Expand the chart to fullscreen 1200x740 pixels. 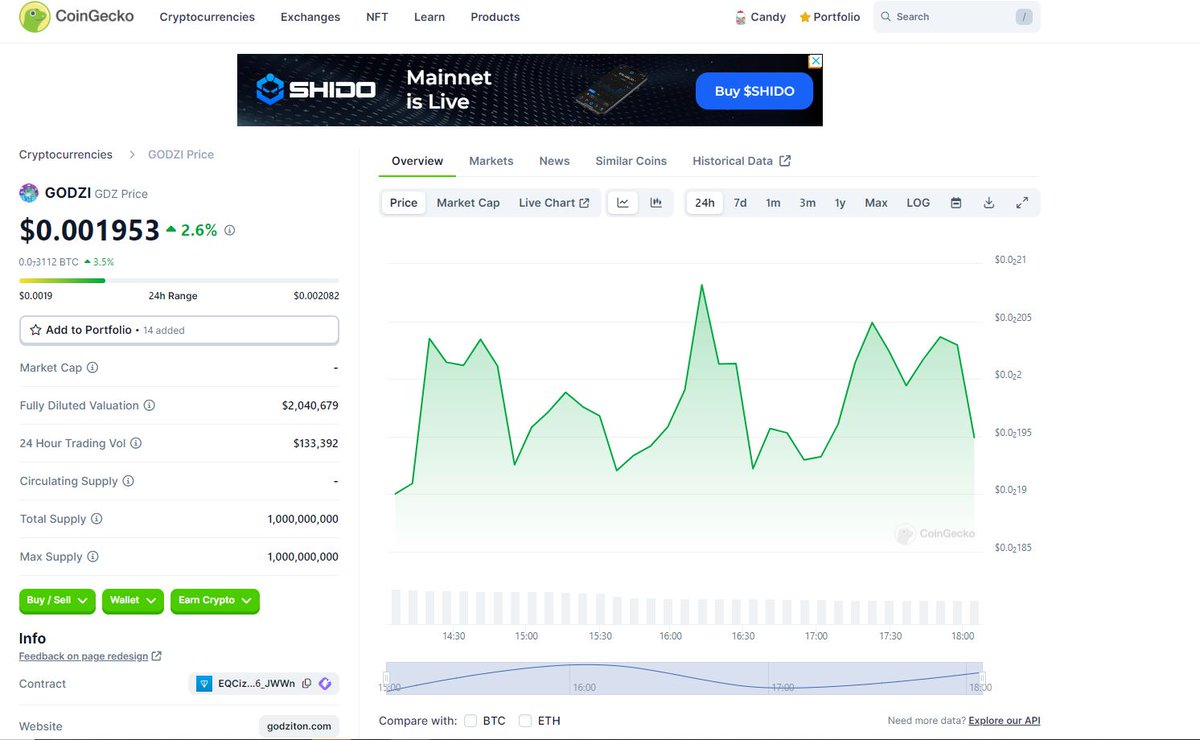pos(1022,202)
